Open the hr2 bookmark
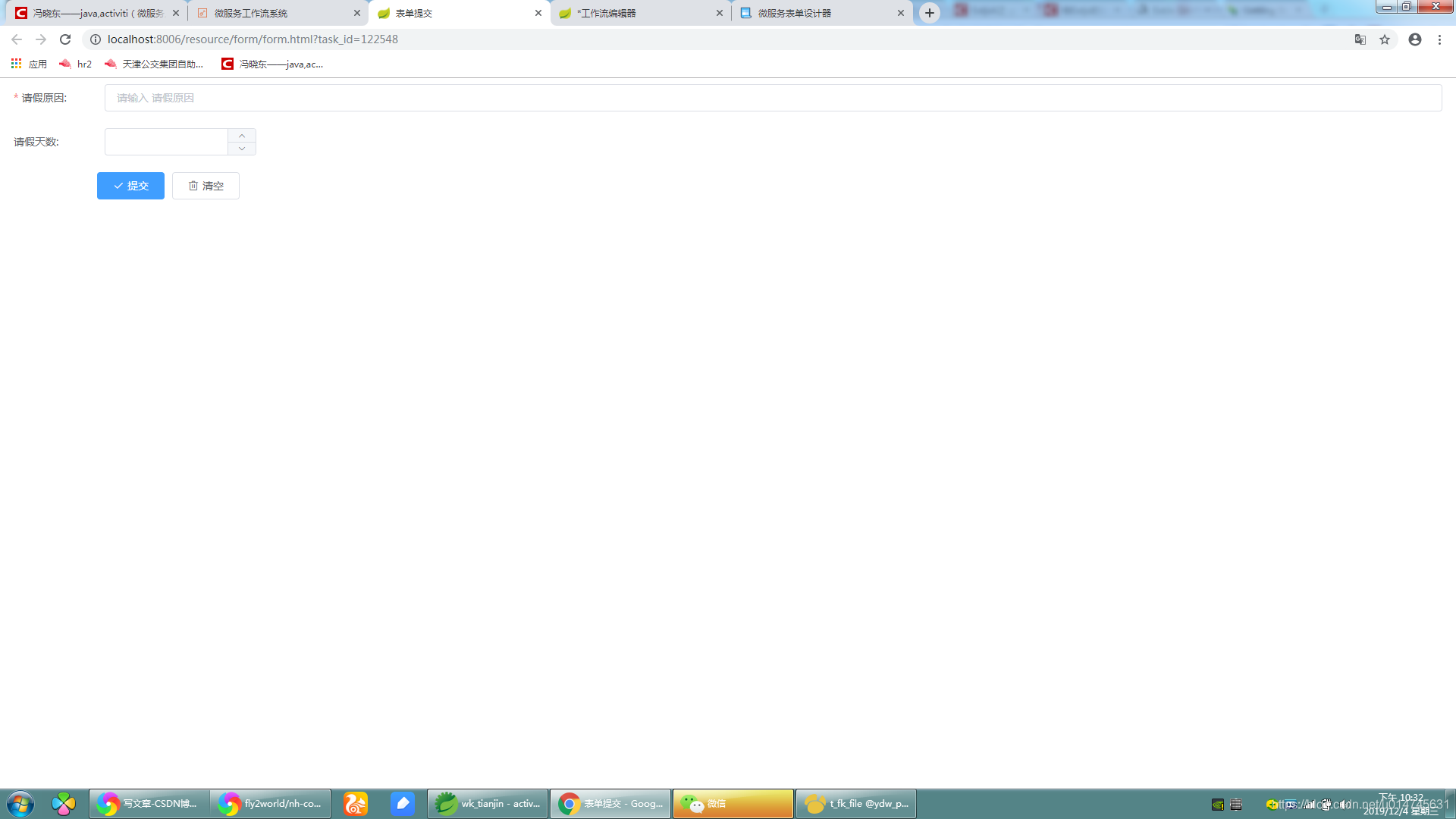1456x819 pixels. [75, 64]
